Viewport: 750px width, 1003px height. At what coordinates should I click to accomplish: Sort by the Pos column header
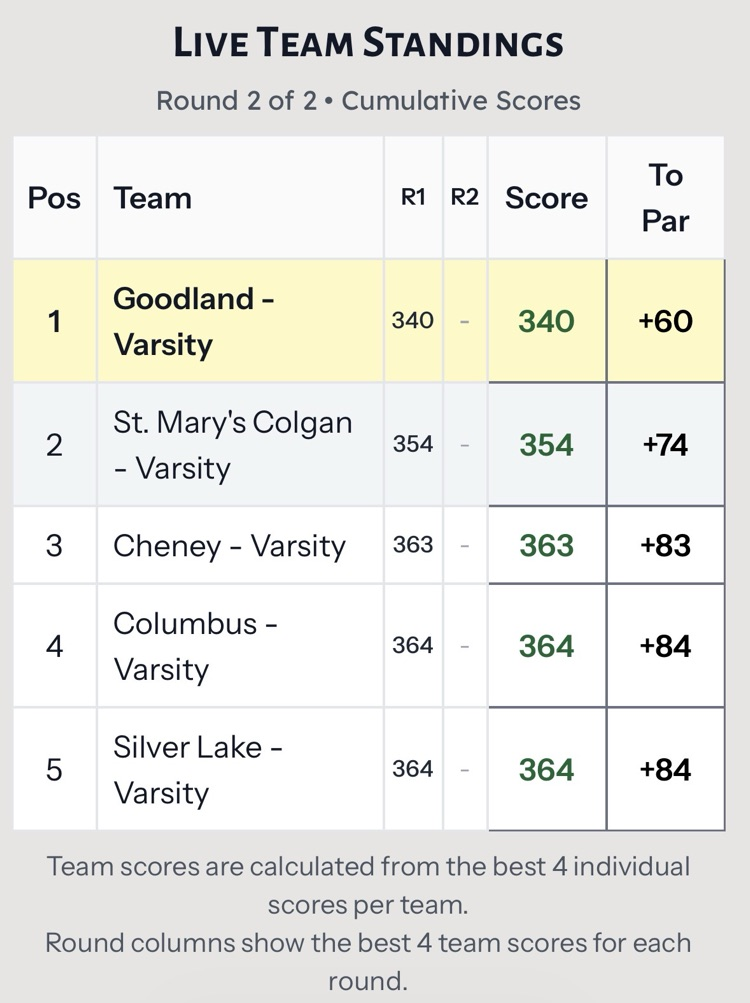(54, 198)
